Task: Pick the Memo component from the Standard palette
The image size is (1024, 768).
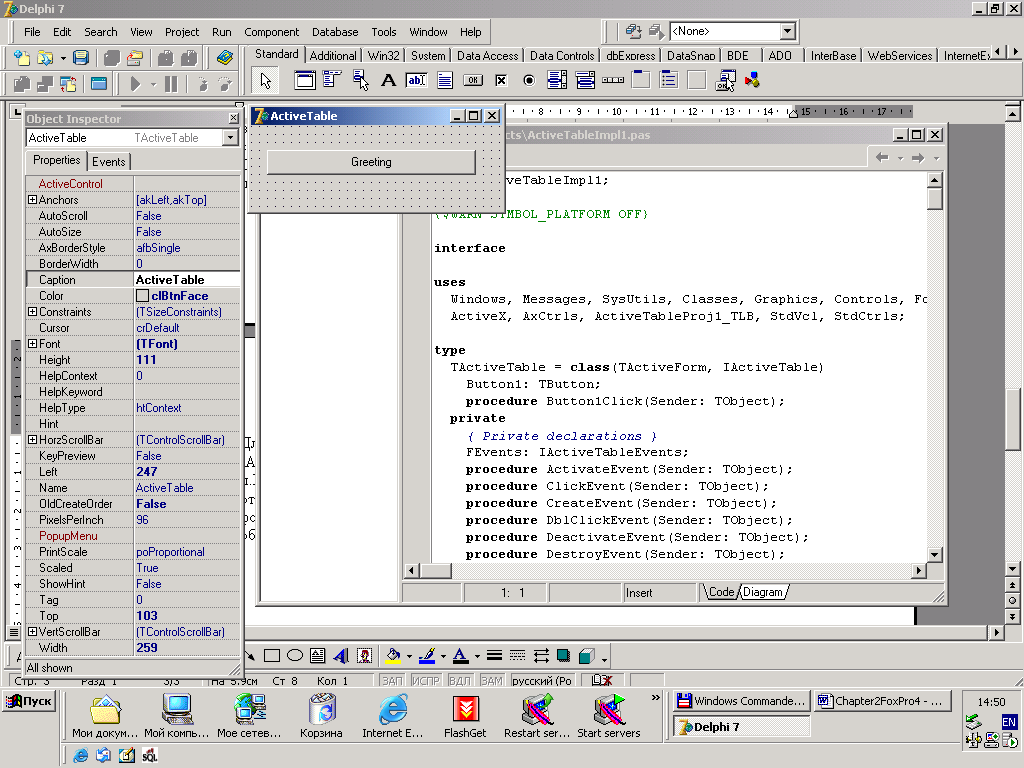Action: (445, 80)
